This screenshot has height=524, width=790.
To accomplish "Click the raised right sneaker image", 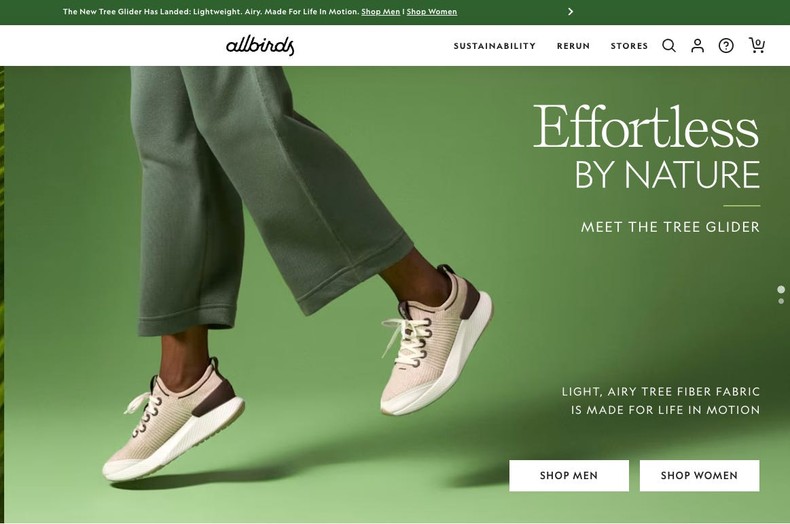I will point(436,340).
